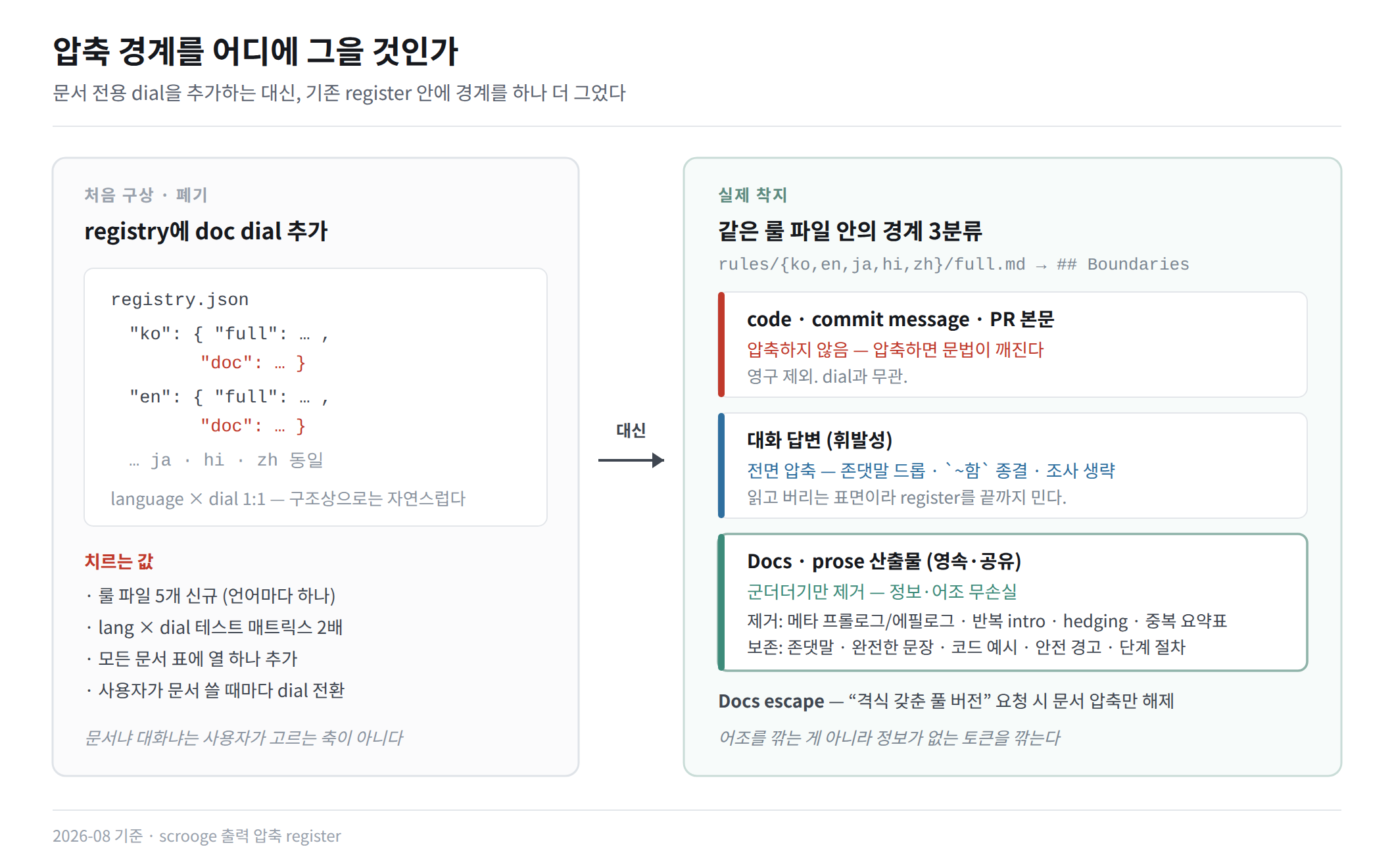Click the Docs escape note
This screenshot has width=1394, height=868.
946,701
